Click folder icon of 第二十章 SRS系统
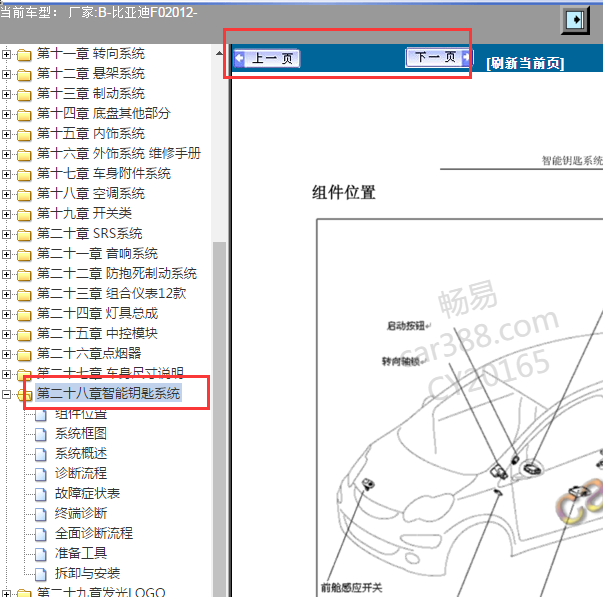603x597 pixels. 24,234
